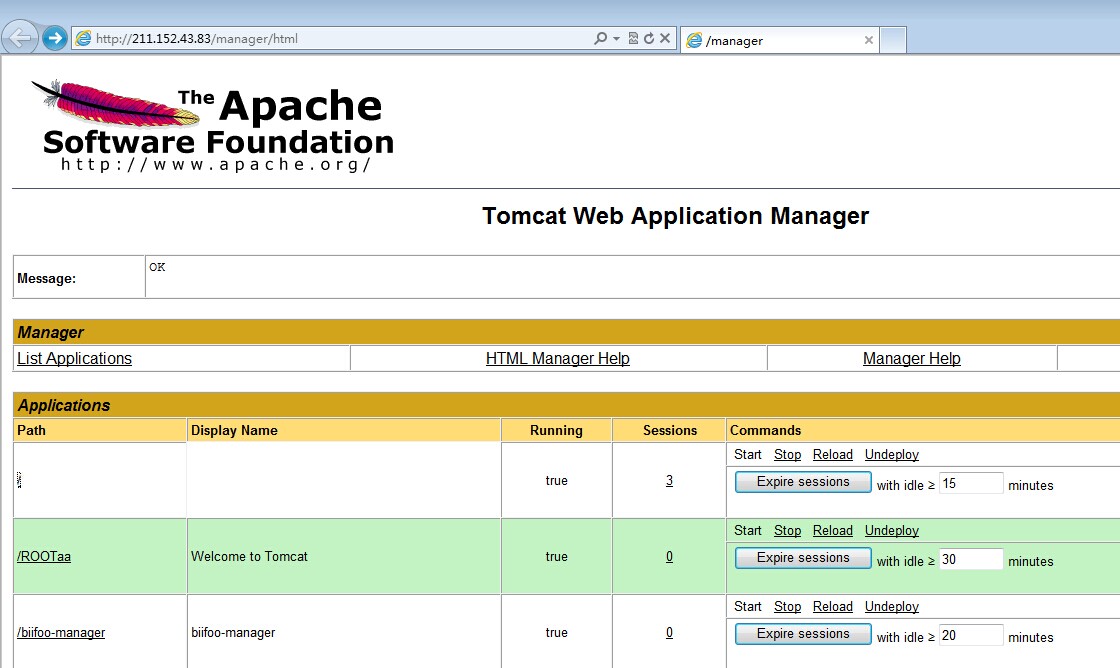Click the Sessions column header
The image size is (1120, 668).
click(669, 430)
